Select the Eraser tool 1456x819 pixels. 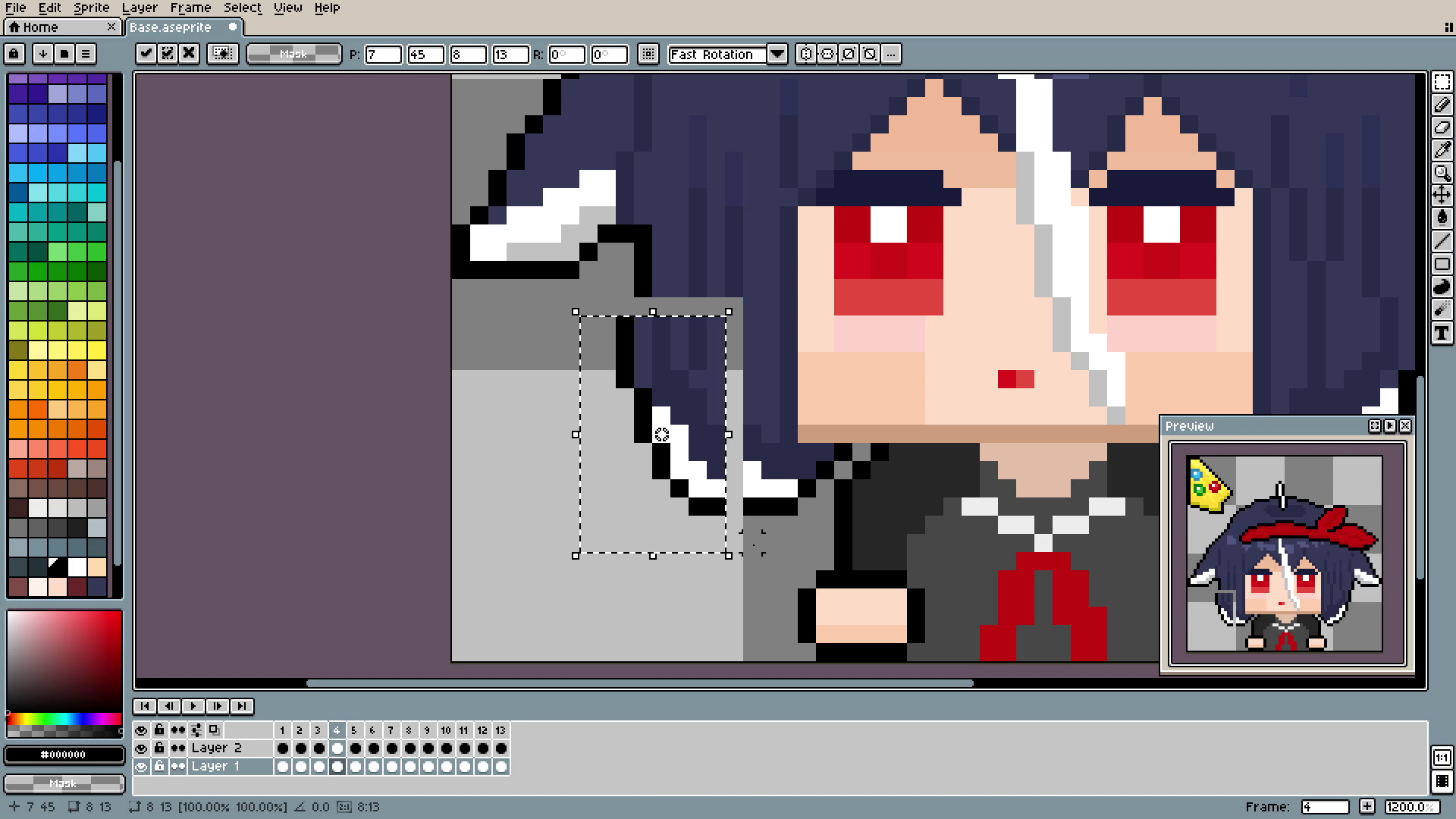[x=1442, y=127]
